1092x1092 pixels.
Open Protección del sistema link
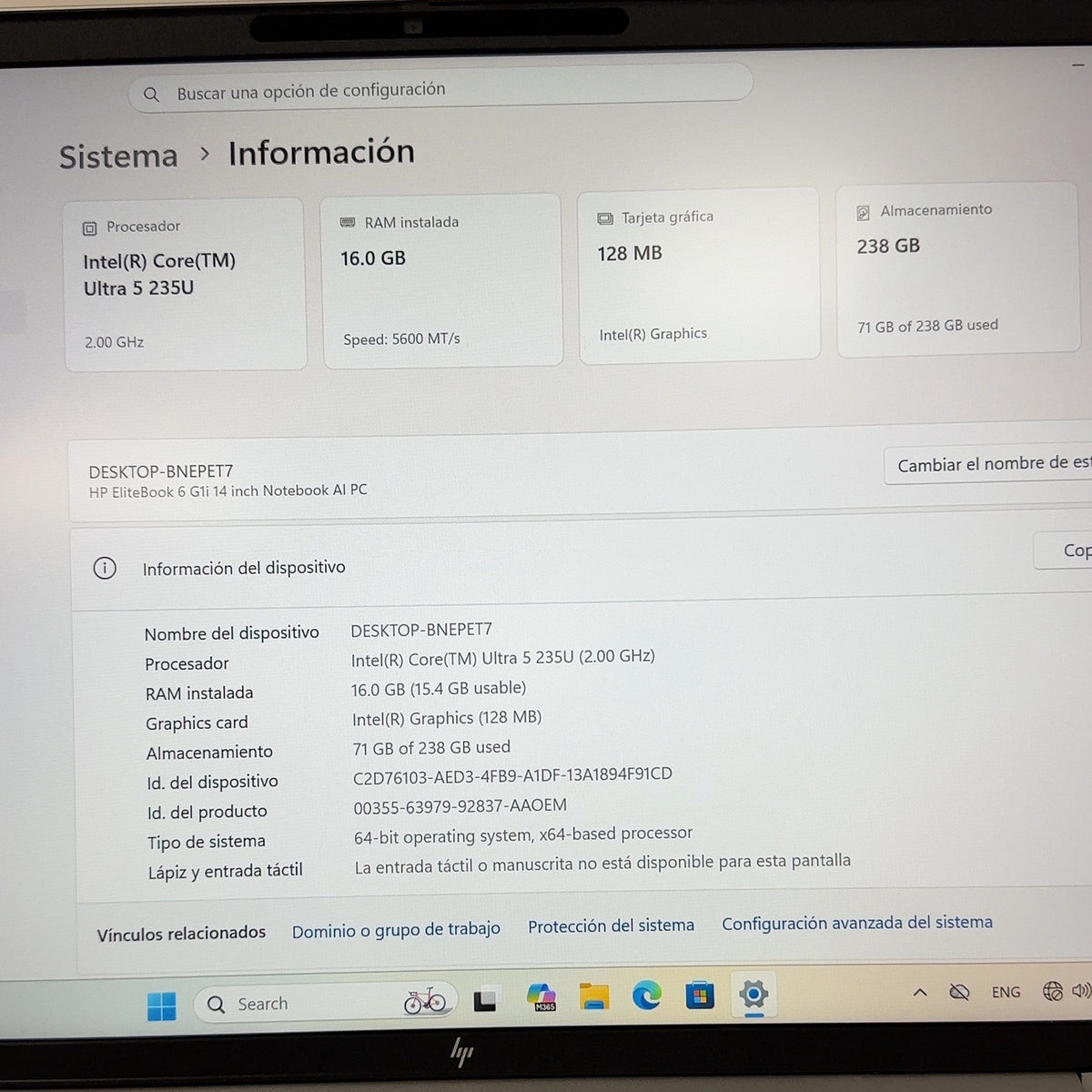(x=611, y=926)
